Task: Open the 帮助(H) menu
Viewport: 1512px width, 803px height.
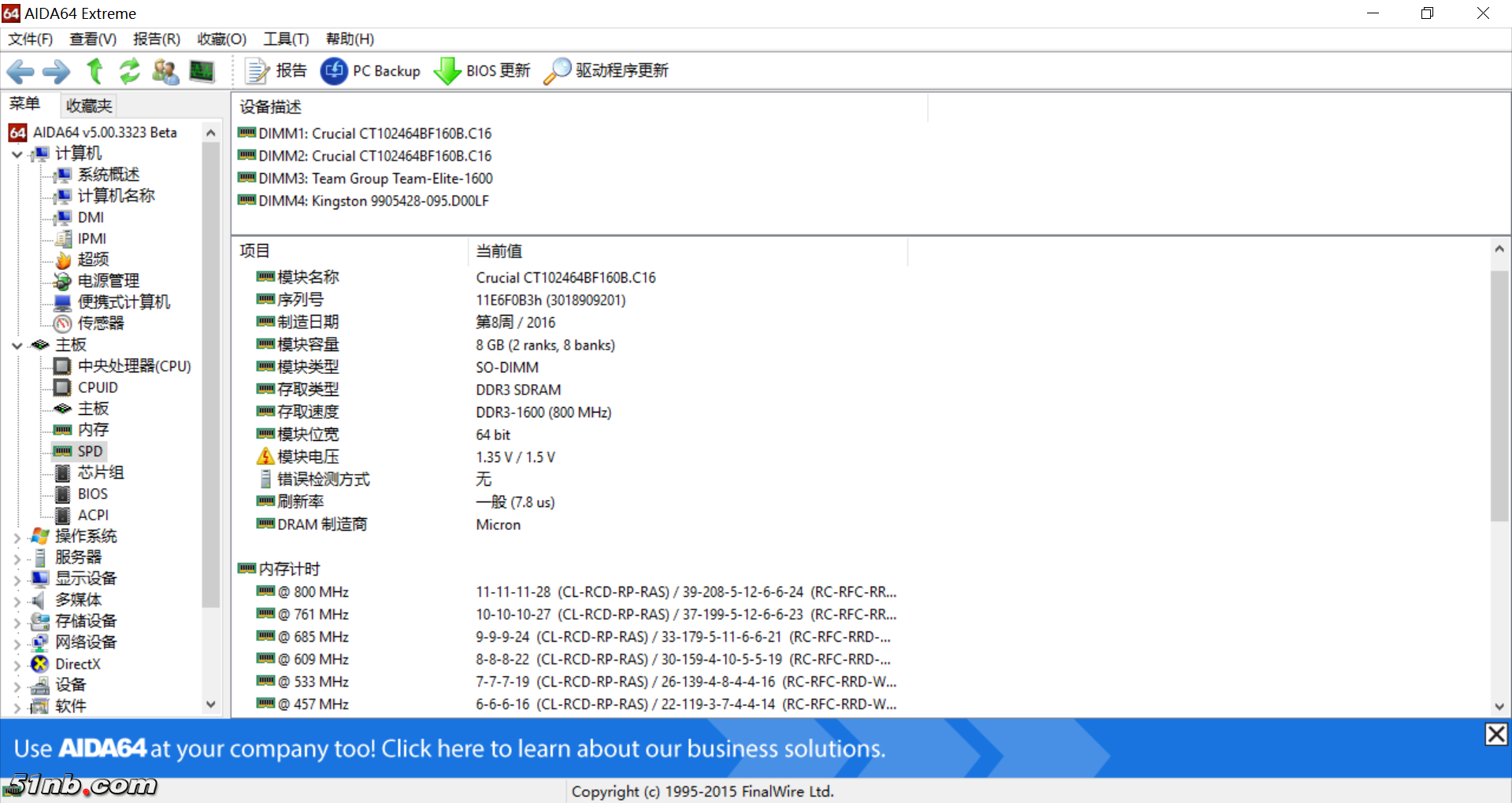Action: coord(350,39)
